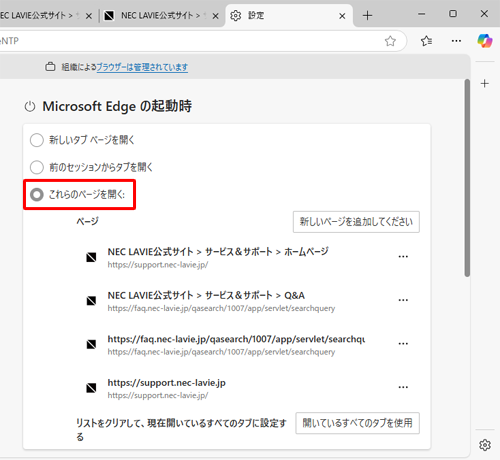This screenshot has height=460, width=500.
Task: Select the これらのページを開く radio button
Action: pyautogui.click(x=37, y=195)
